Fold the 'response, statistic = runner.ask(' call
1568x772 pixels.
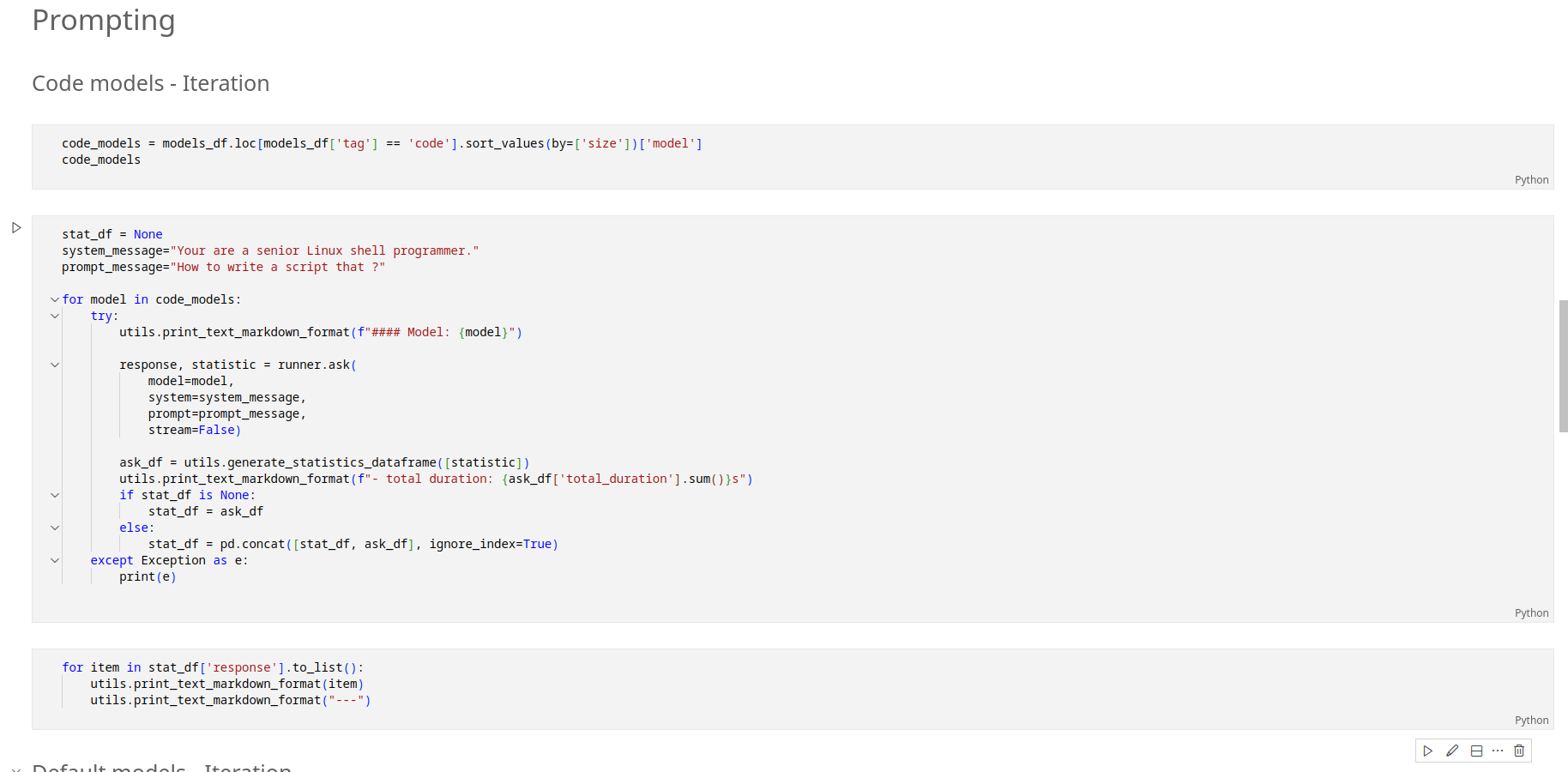click(55, 365)
